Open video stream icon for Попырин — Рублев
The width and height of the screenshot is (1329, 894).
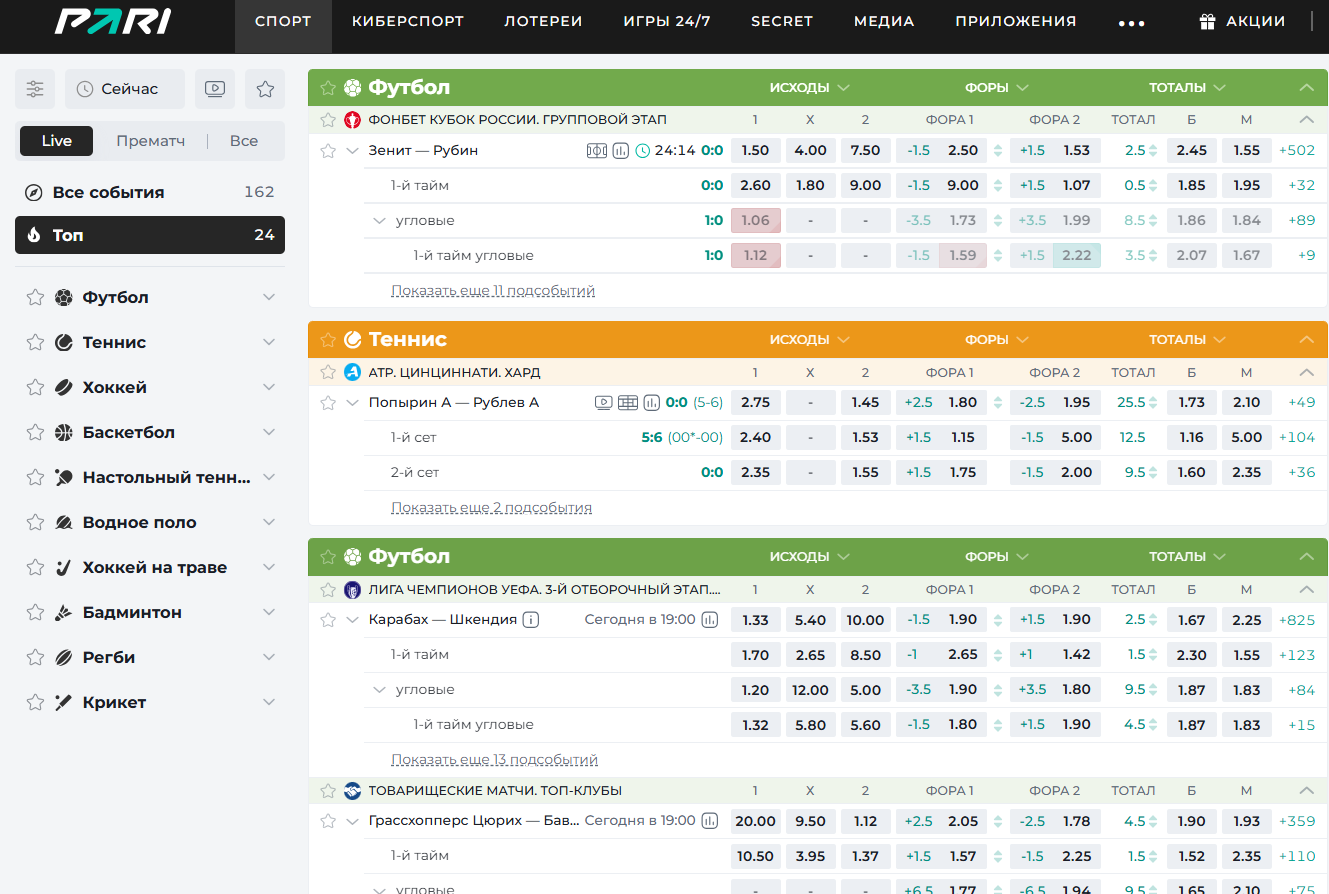coord(604,403)
